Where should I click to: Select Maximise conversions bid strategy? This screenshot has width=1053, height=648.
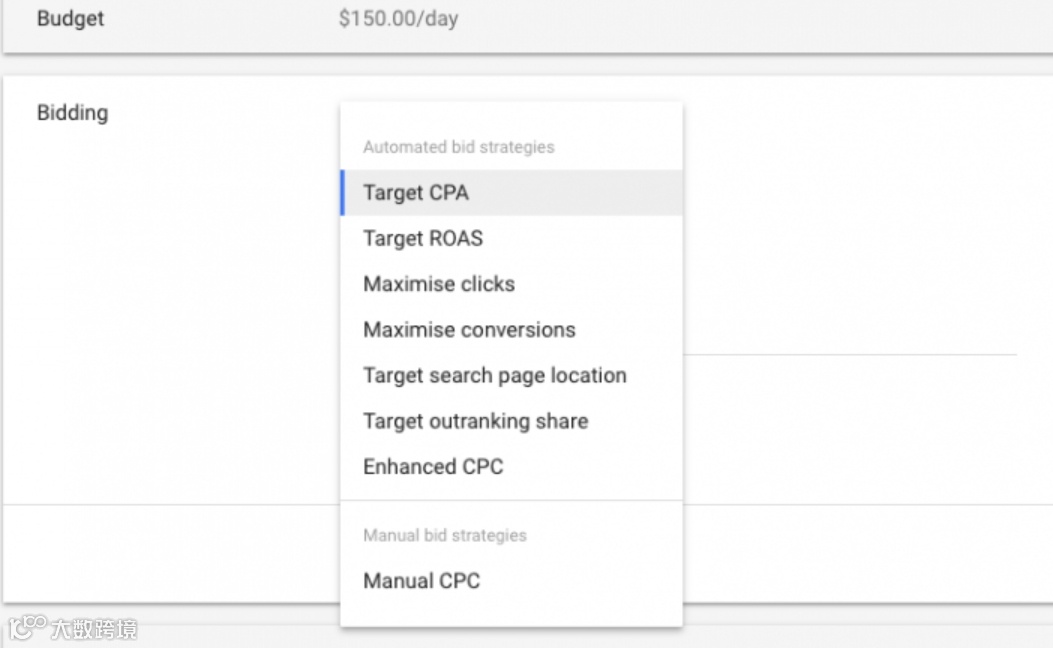pos(469,330)
